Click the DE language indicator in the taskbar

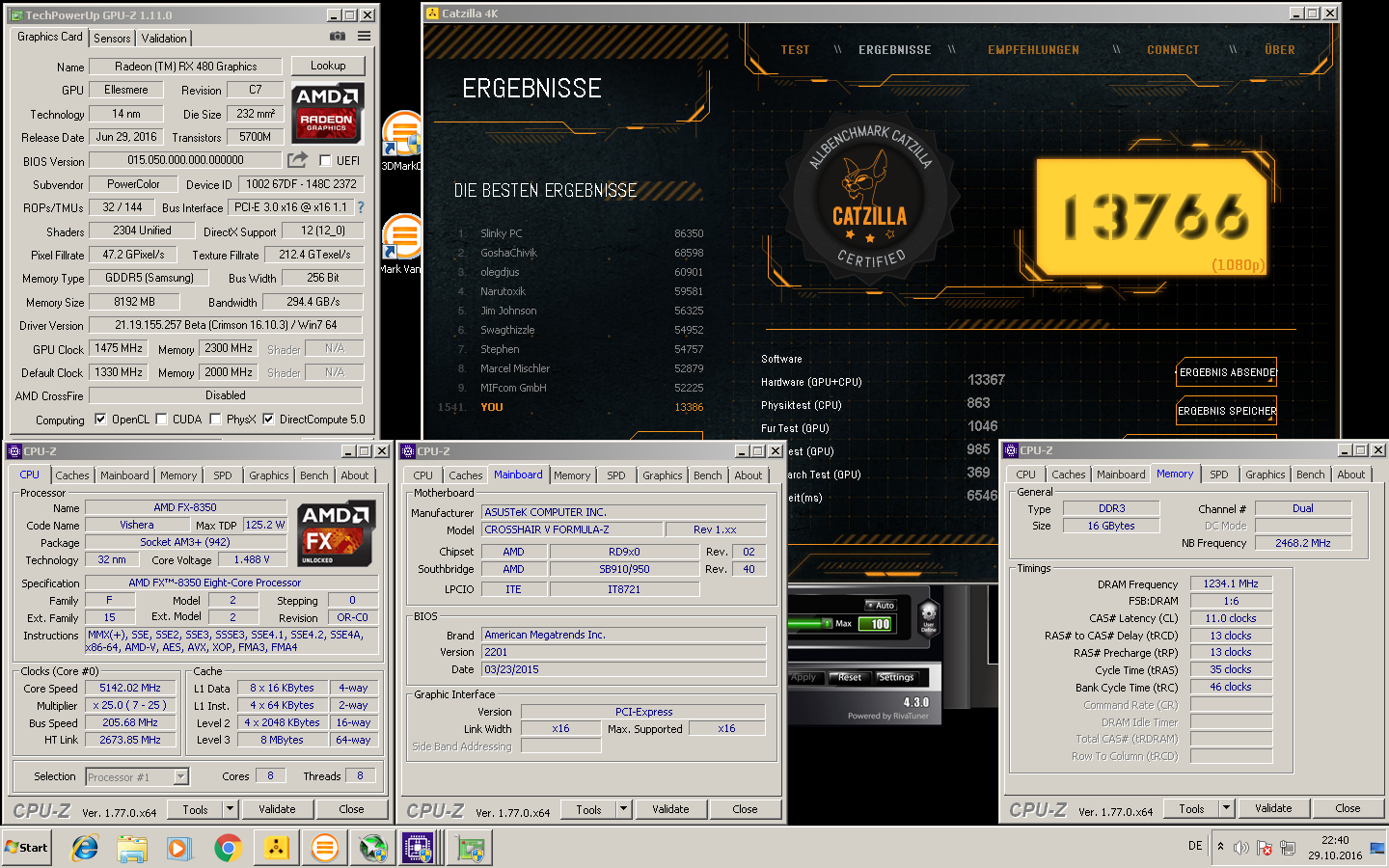click(1195, 846)
